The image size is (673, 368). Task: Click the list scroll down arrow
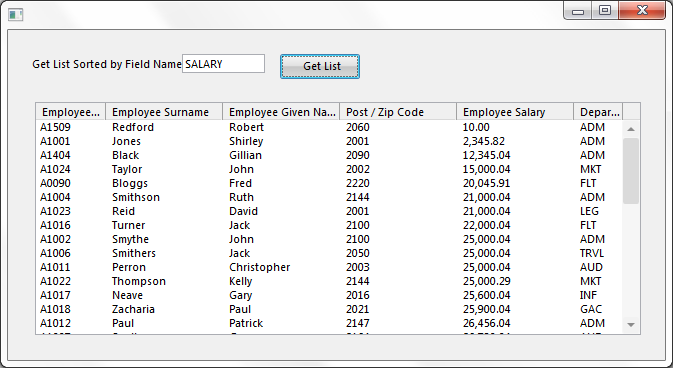(631, 325)
